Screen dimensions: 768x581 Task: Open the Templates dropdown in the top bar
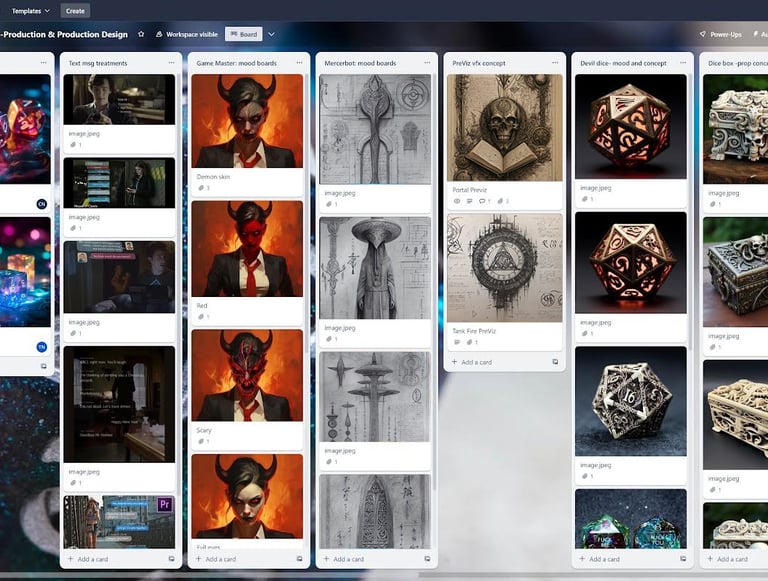coord(30,11)
